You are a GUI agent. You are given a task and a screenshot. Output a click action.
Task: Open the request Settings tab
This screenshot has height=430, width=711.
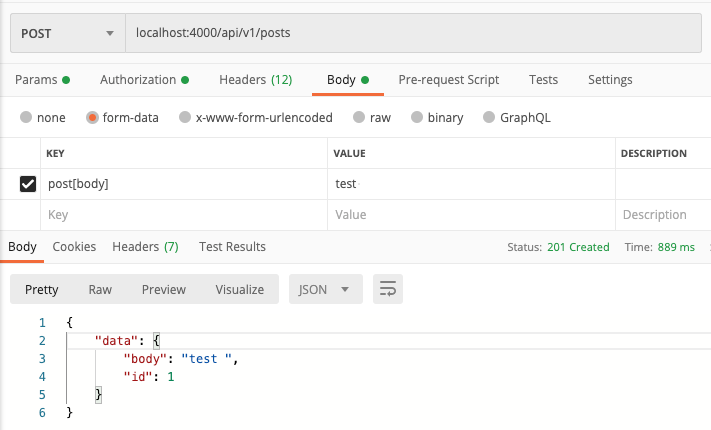click(x=610, y=80)
